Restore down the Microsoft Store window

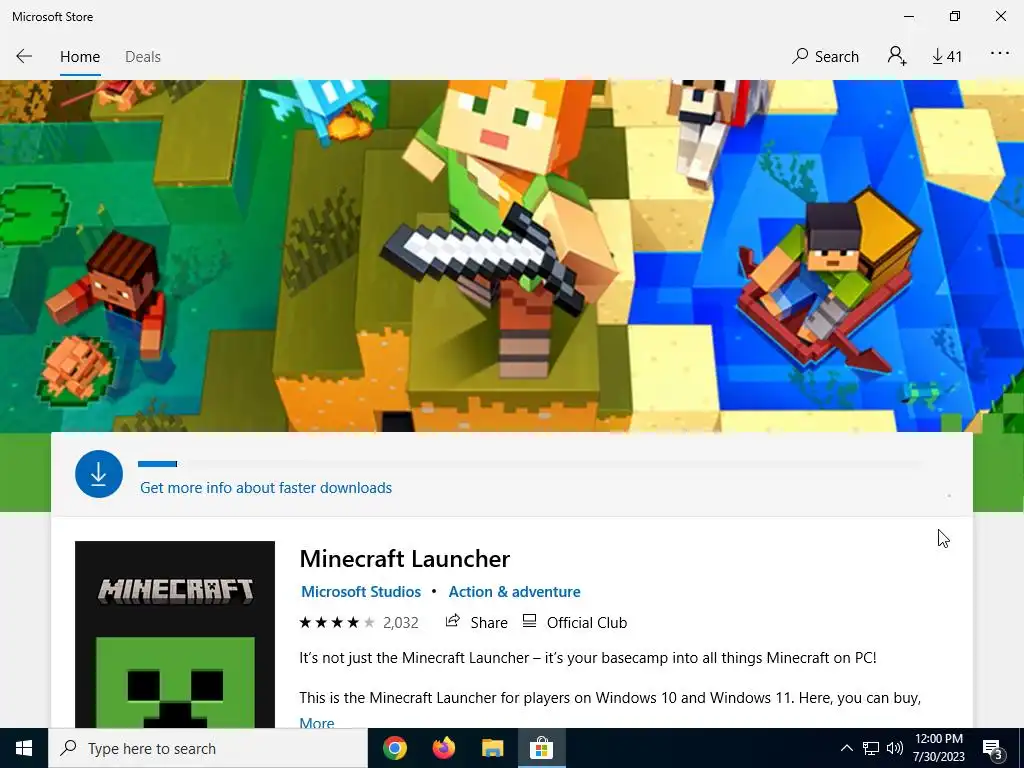coord(955,16)
